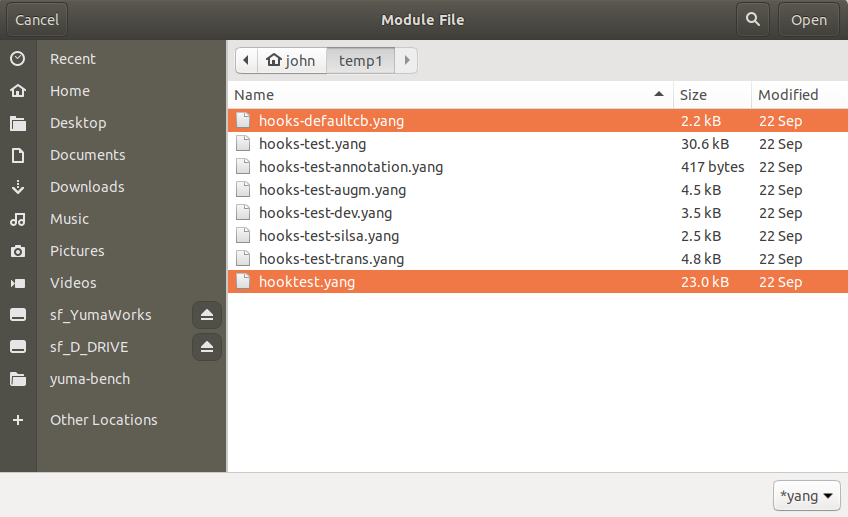Go back with the left path arrow
The height and width of the screenshot is (517, 848).
246,60
